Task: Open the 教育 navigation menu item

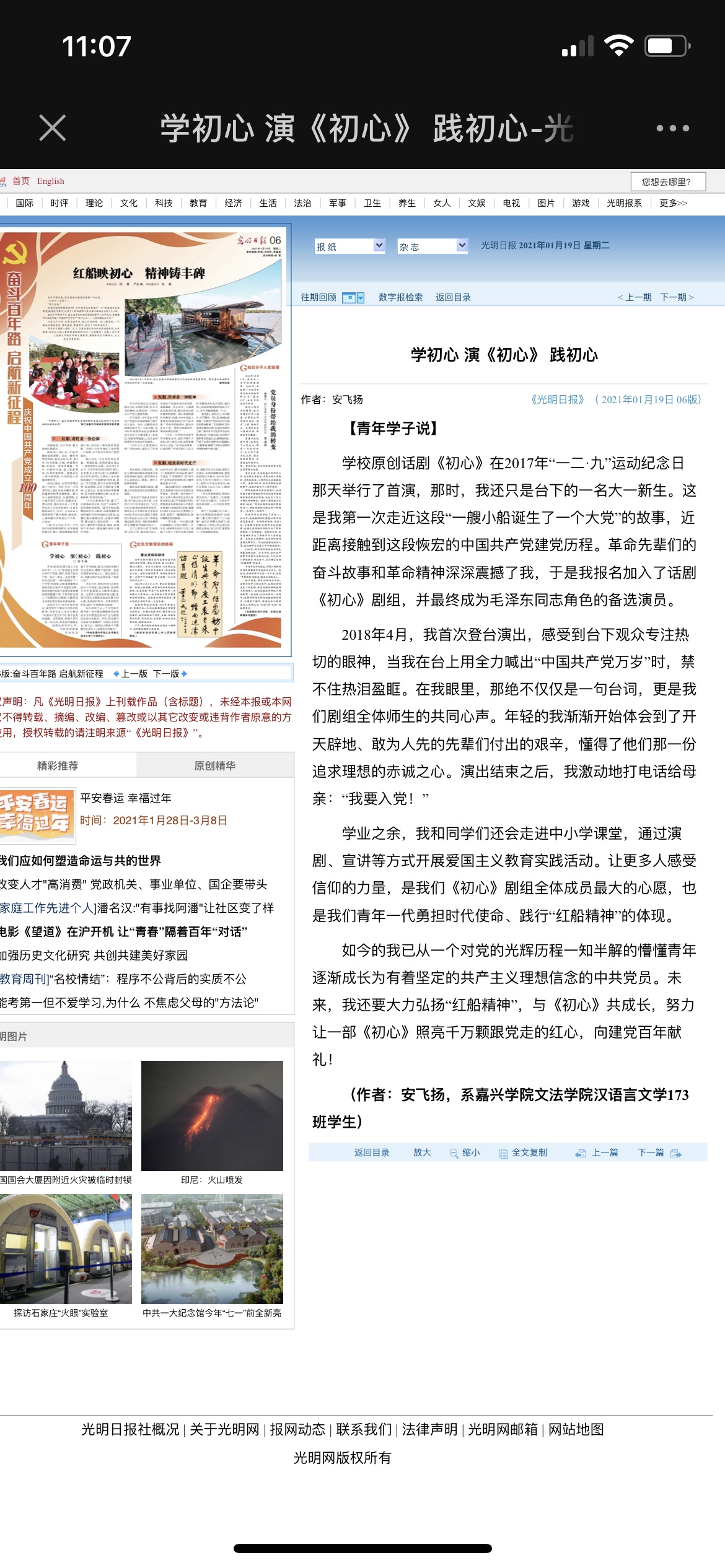Action: [198, 203]
